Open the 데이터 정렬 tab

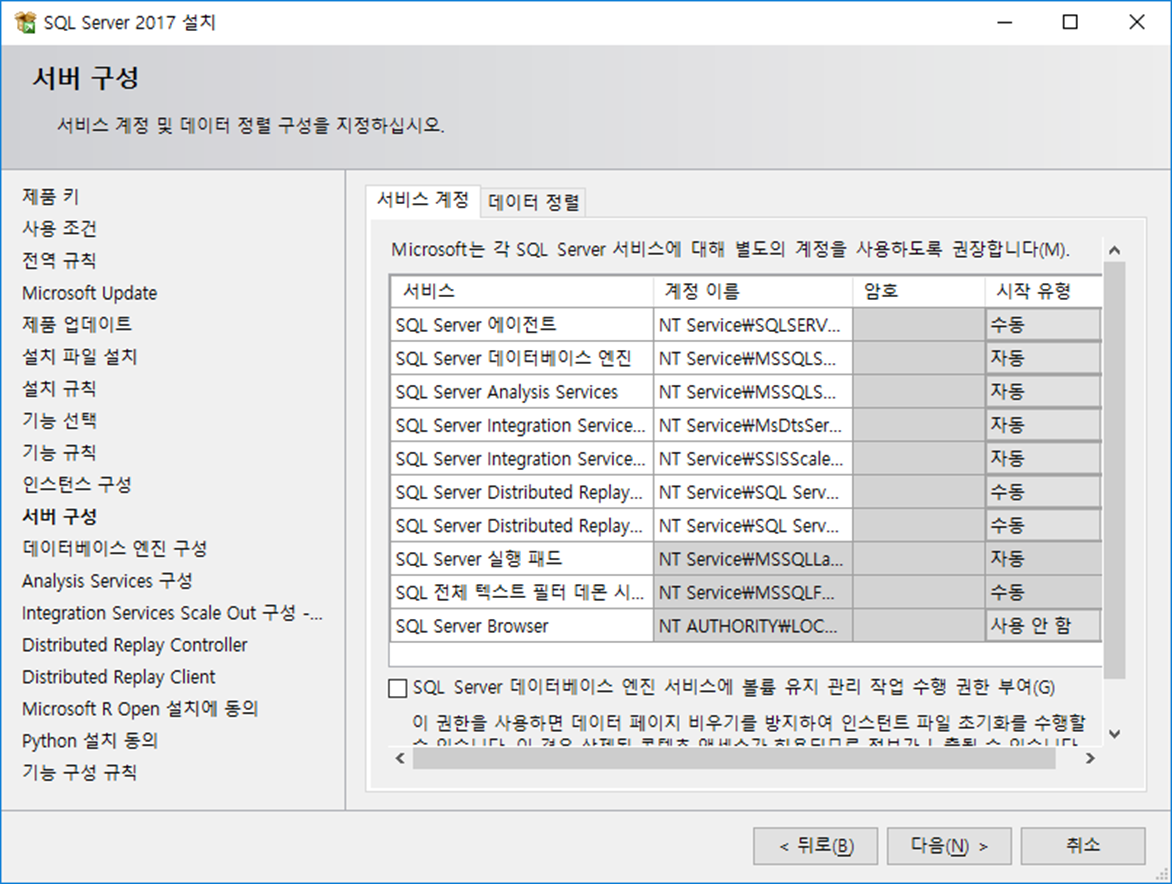[x=533, y=202]
